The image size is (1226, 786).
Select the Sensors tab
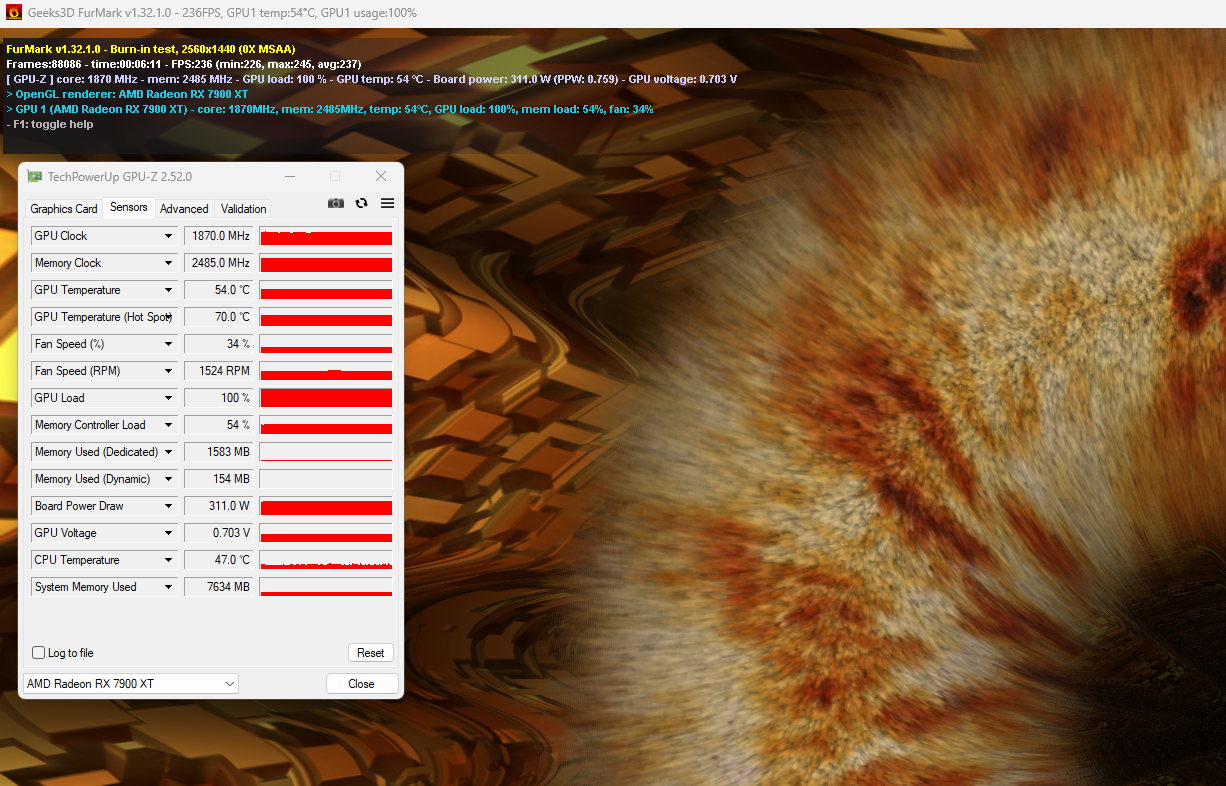[129, 207]
